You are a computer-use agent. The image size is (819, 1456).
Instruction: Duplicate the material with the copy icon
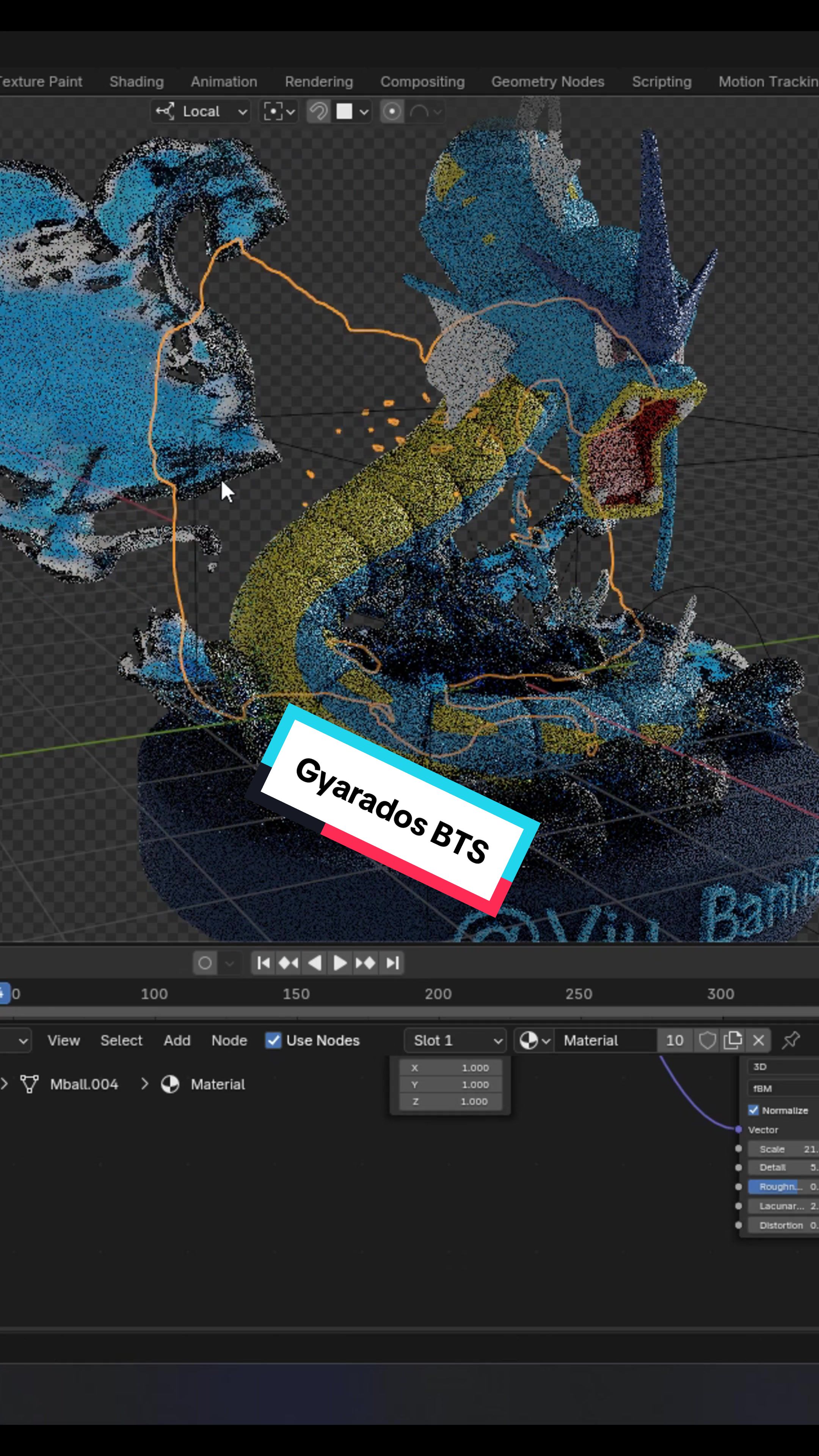click(x=733, y=1040)
